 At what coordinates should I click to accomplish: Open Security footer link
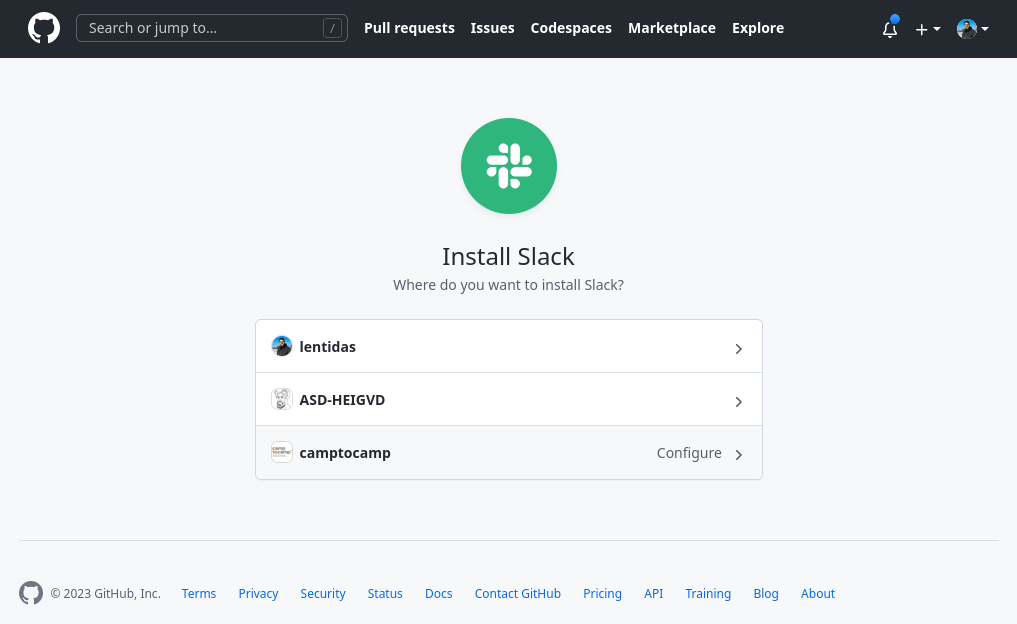(323, 594)
